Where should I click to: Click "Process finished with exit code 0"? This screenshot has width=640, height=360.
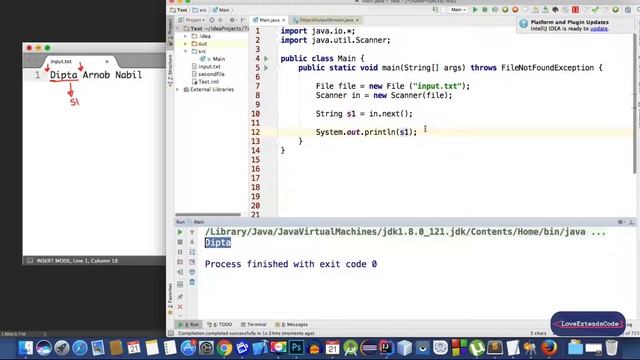(x=291, y=264)
